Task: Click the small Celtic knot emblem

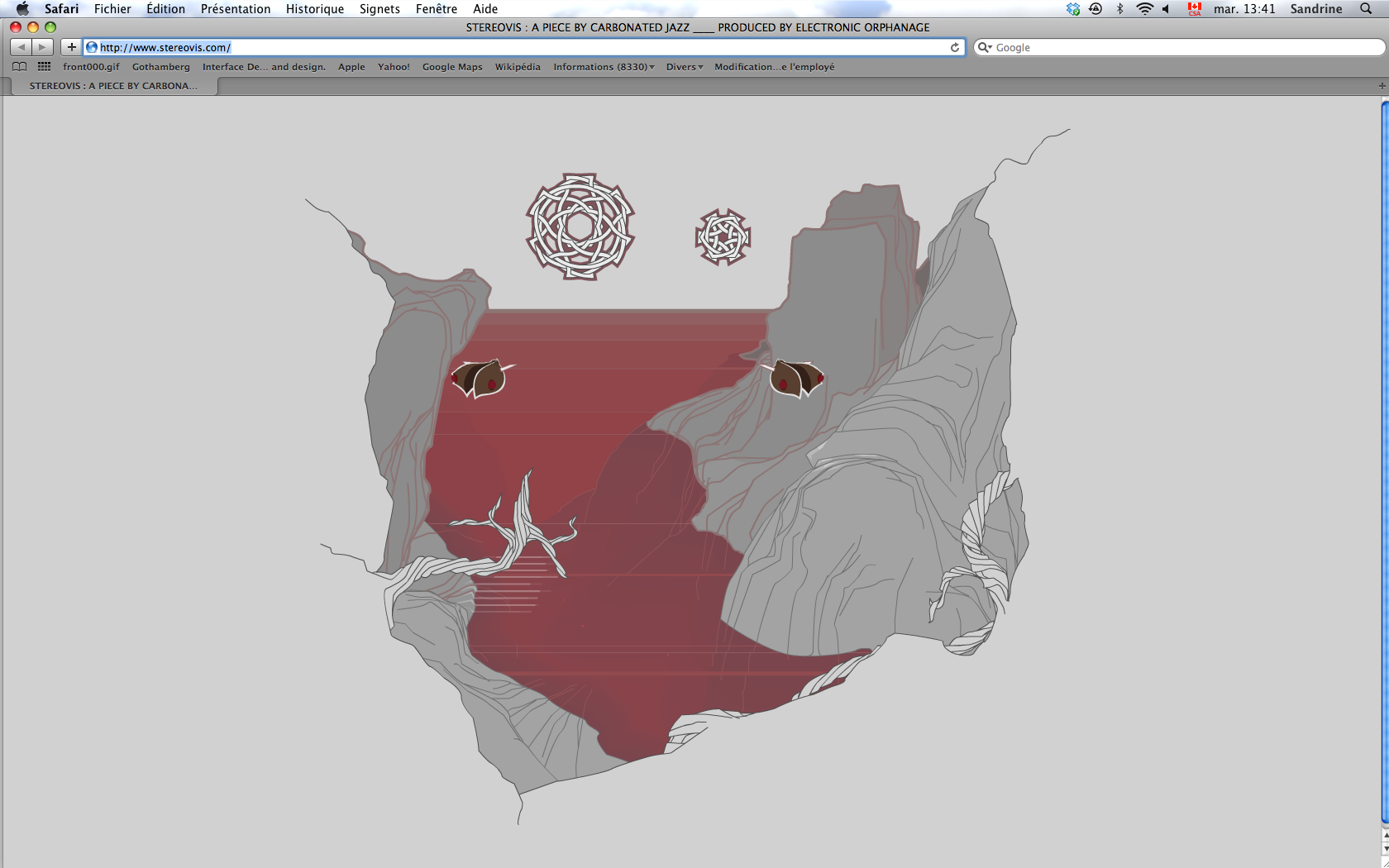Action: coord(723,237)
